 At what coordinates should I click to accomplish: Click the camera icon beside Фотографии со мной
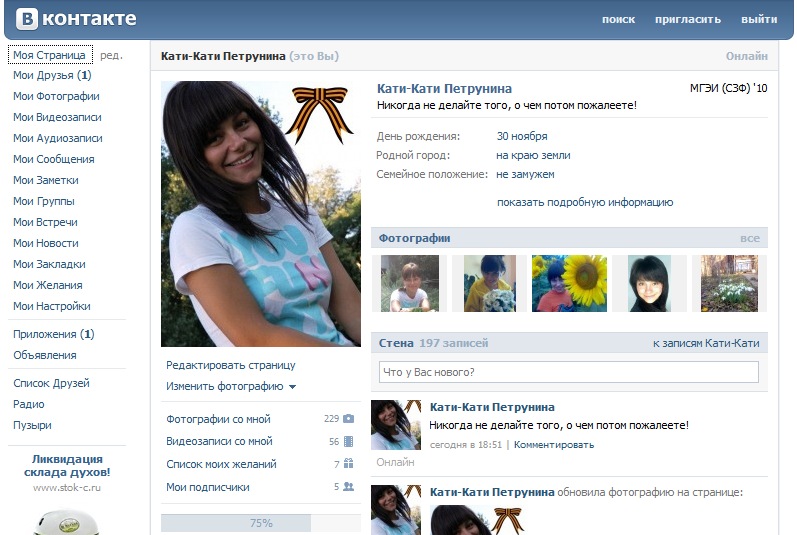click(348, 419)
